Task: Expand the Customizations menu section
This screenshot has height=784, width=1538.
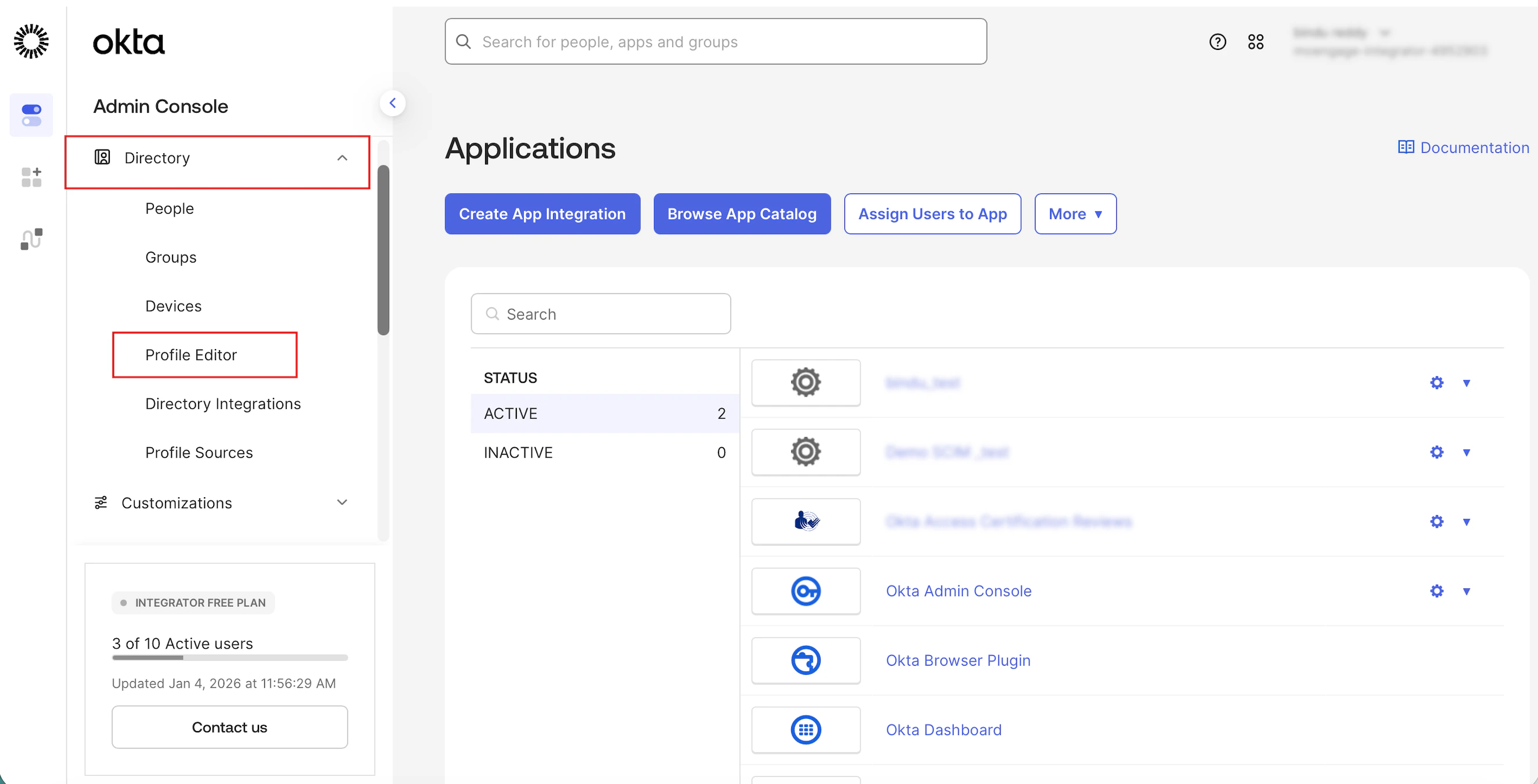Action: [342, 503]
